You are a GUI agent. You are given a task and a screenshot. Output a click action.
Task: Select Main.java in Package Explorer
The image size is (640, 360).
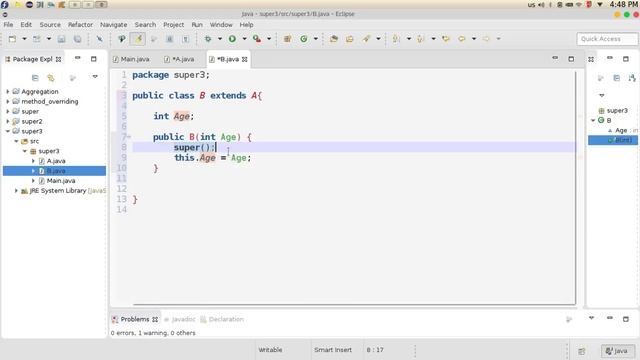60,180
